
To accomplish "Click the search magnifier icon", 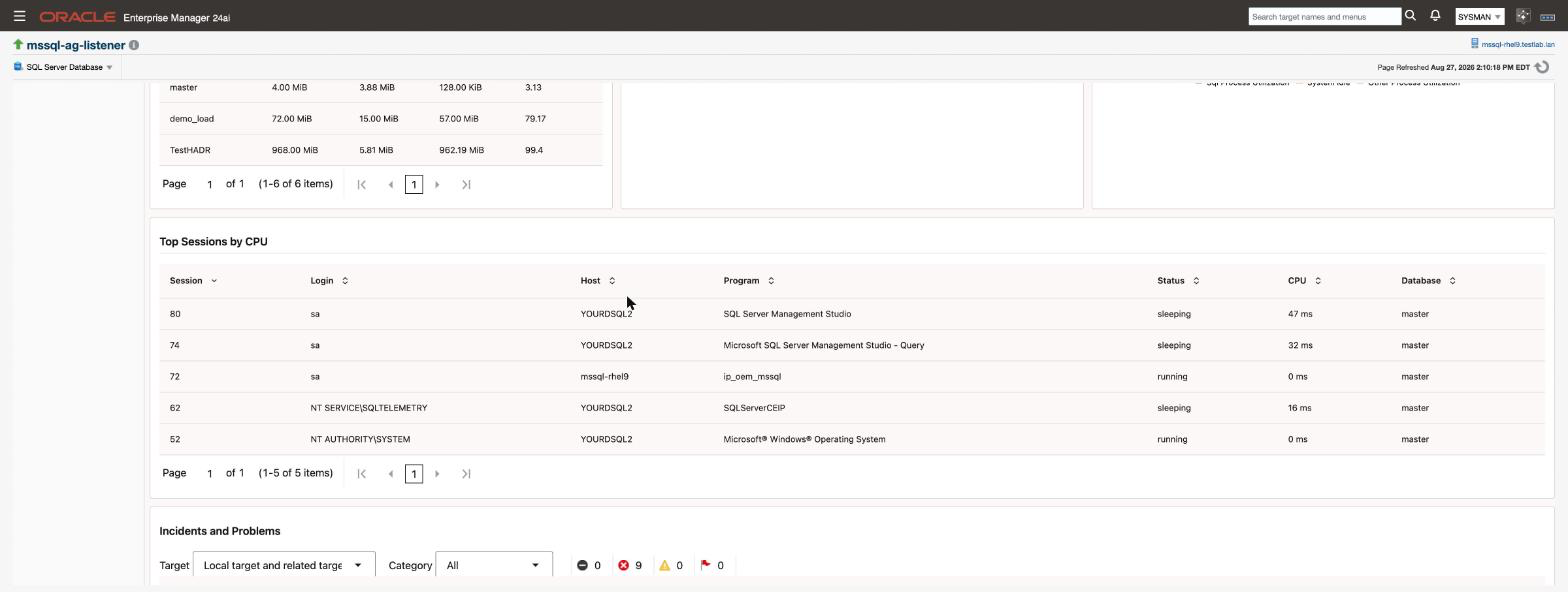I will (x=1411, y=16).
